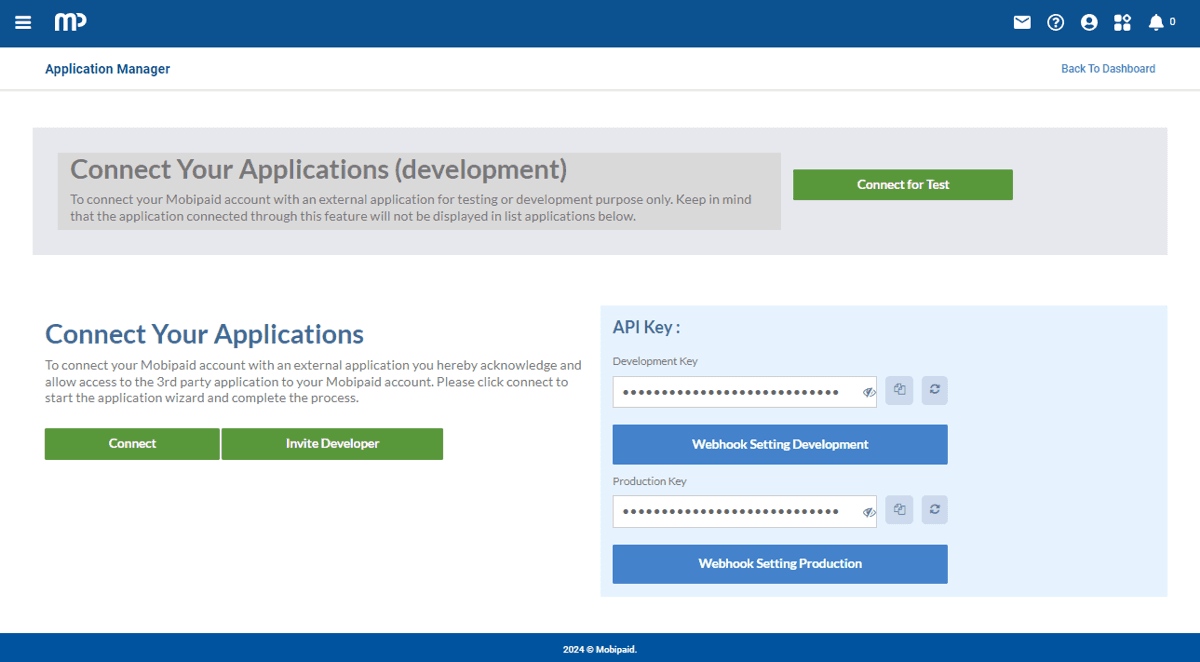Show the hidden Development Key
The width and height of the screenshot is (1200, 662).
click(869, 393)
